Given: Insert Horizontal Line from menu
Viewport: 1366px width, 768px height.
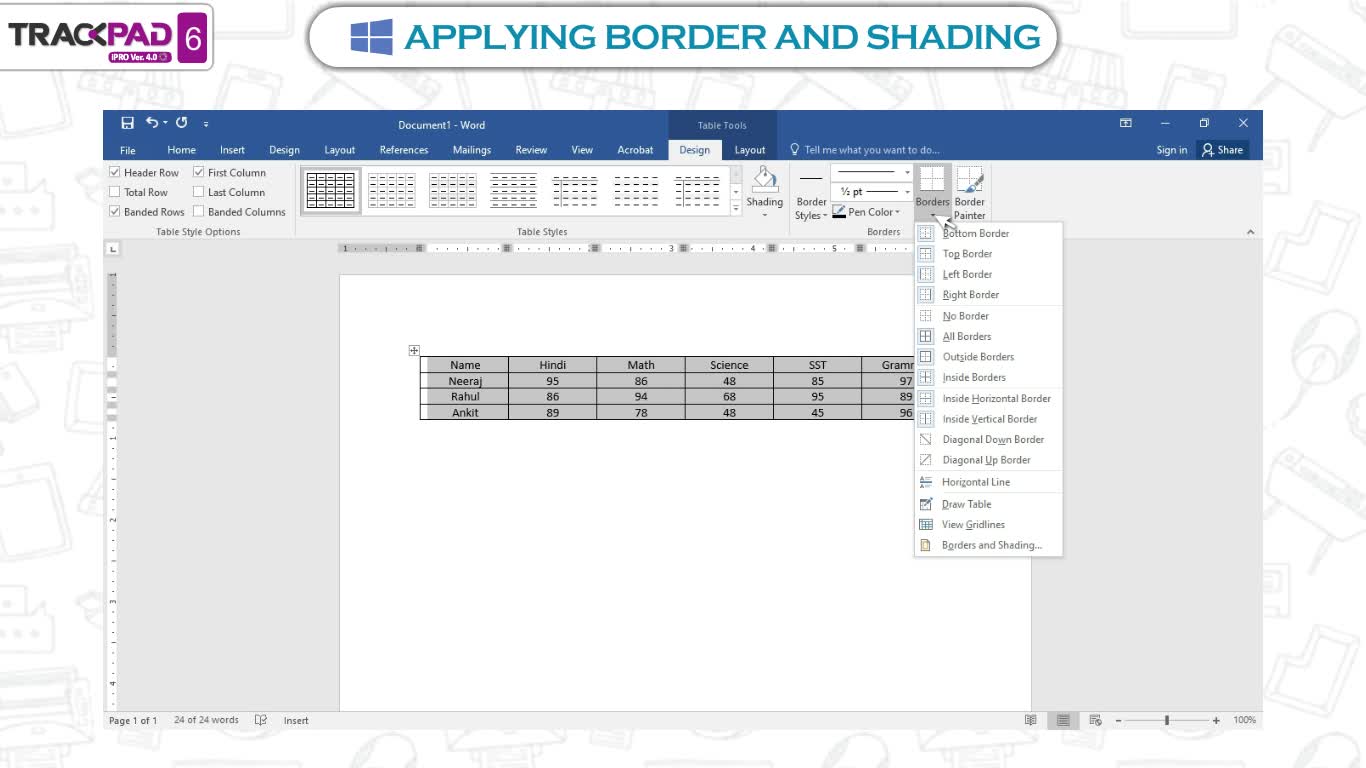Looking at the screenshot, I should [988, 482].
